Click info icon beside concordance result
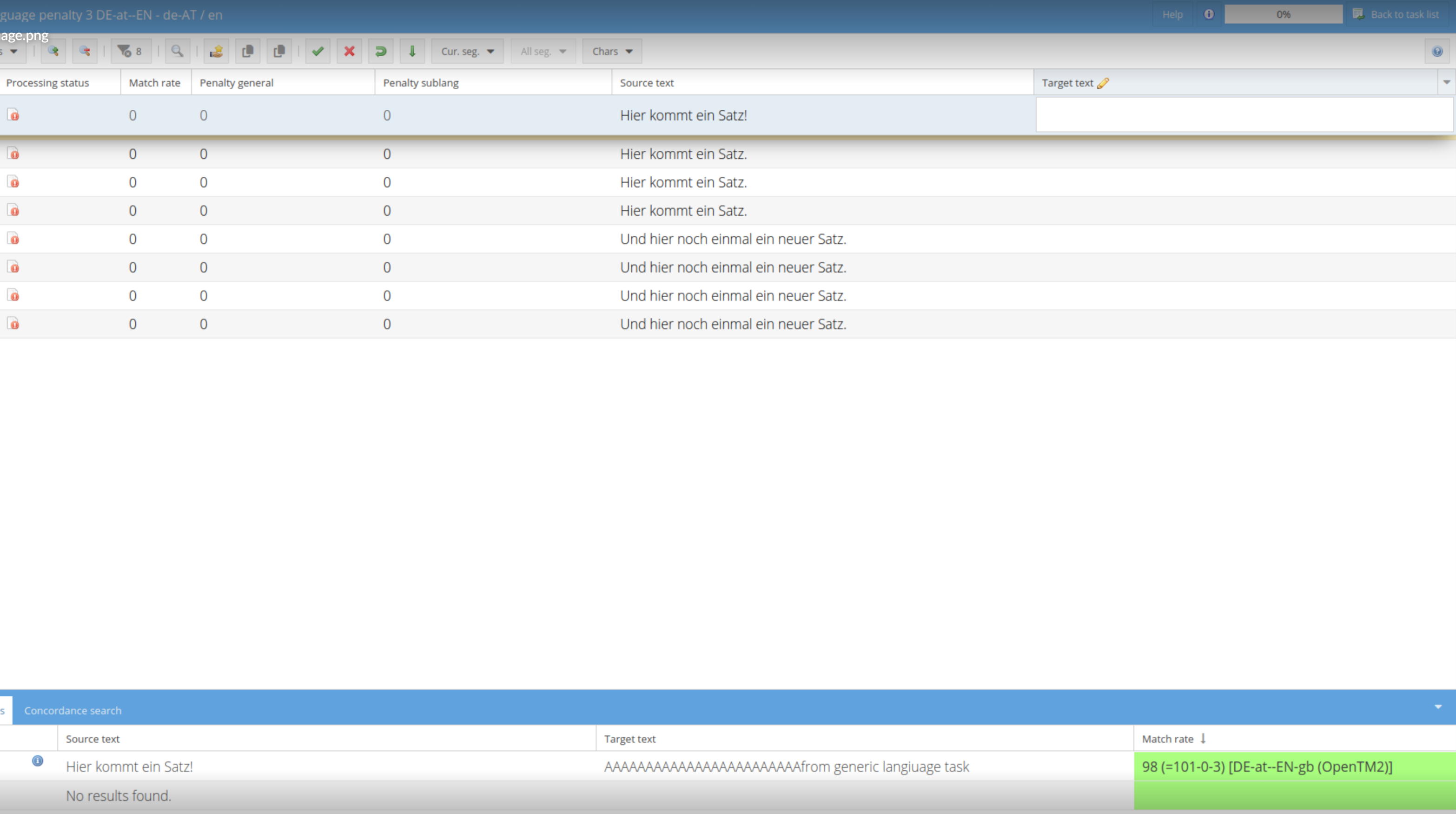 click(x=37, y=761)
